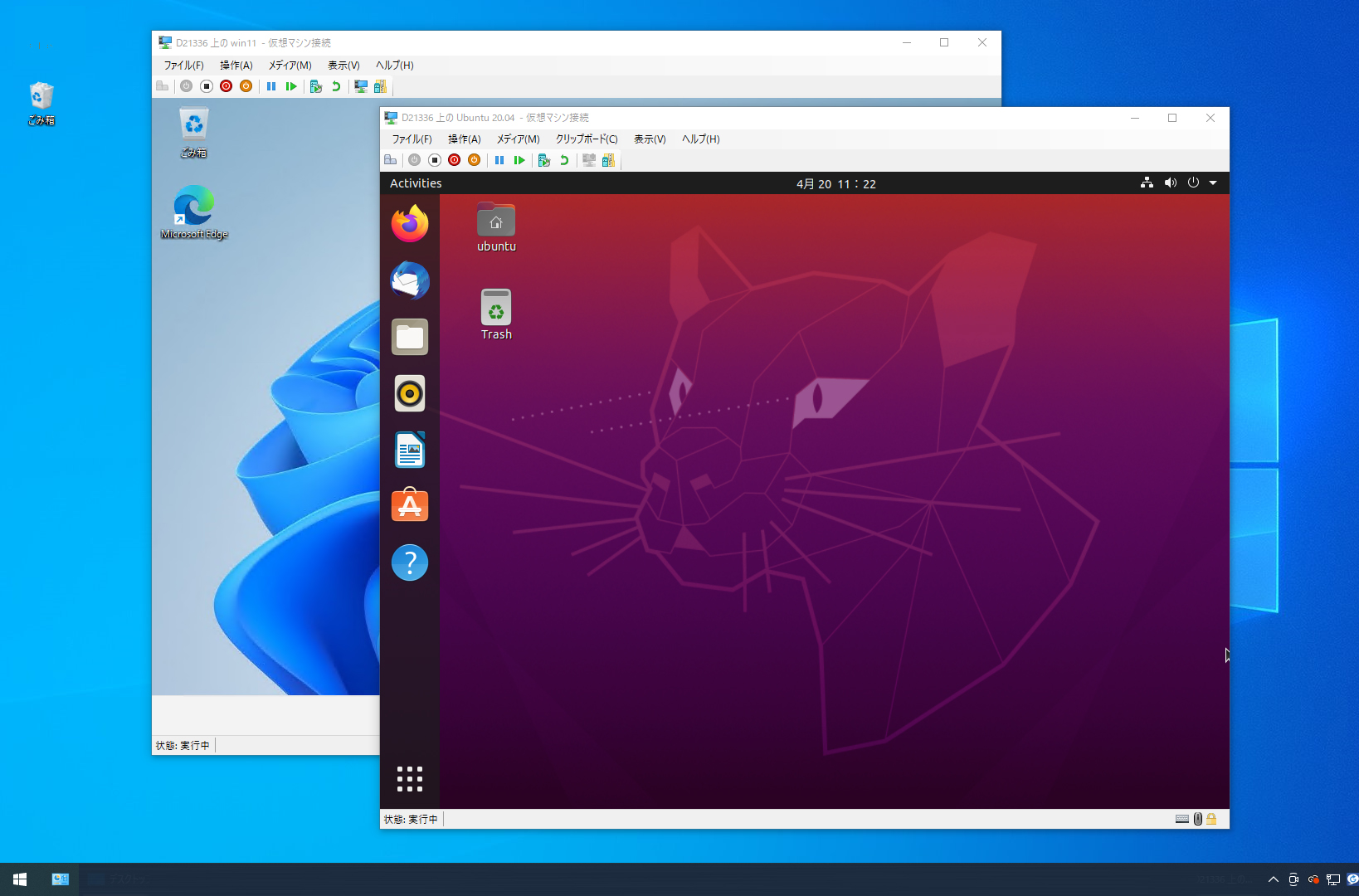Click 状態: 実行中 in Ubuntu VM status bar
Viewport: 1359px width, 896px height.
(x=410, y=820)
